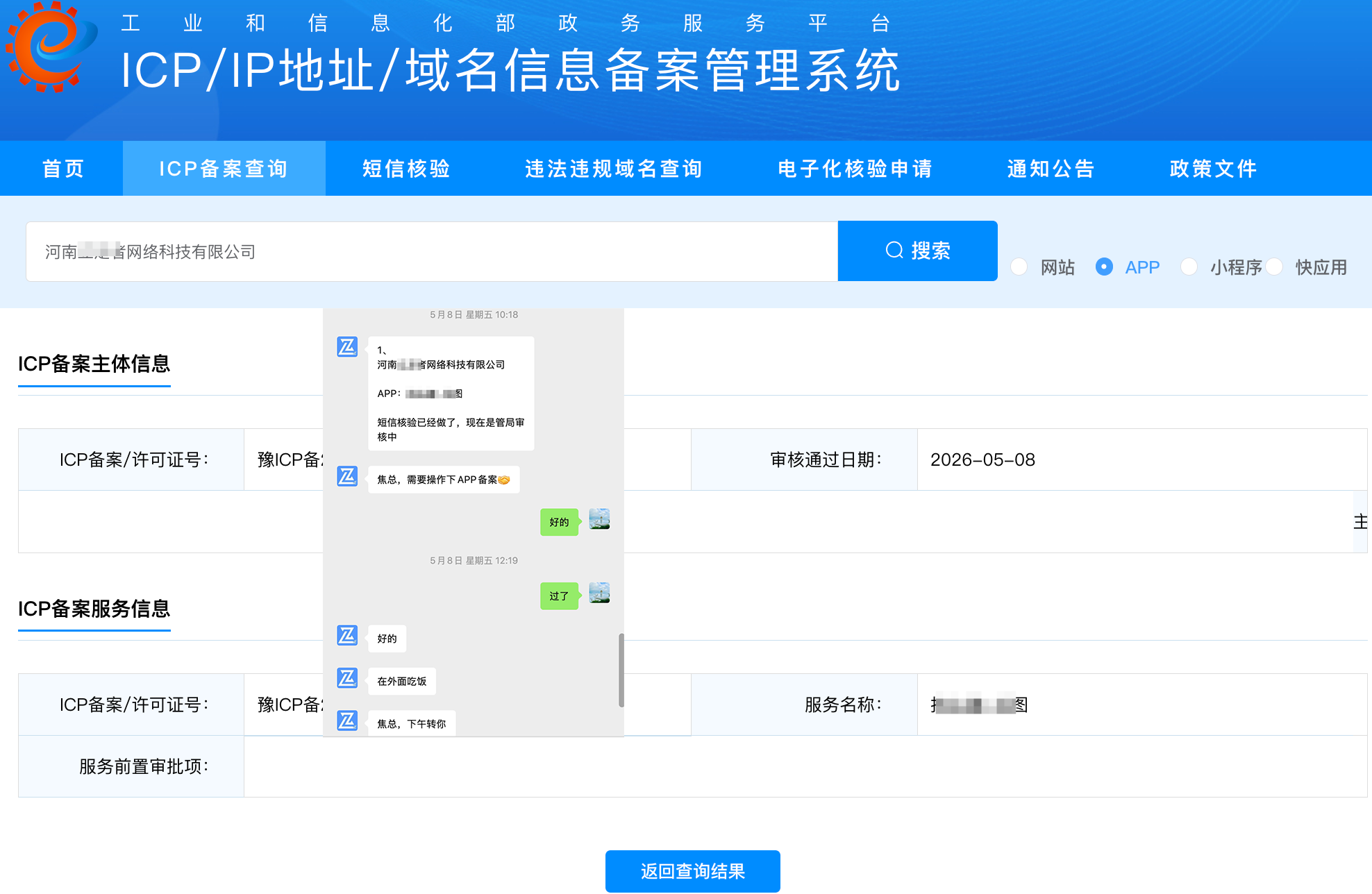The image size is (1372, 894).
Task: Click the MIIT gear logo
Action: 51,47
